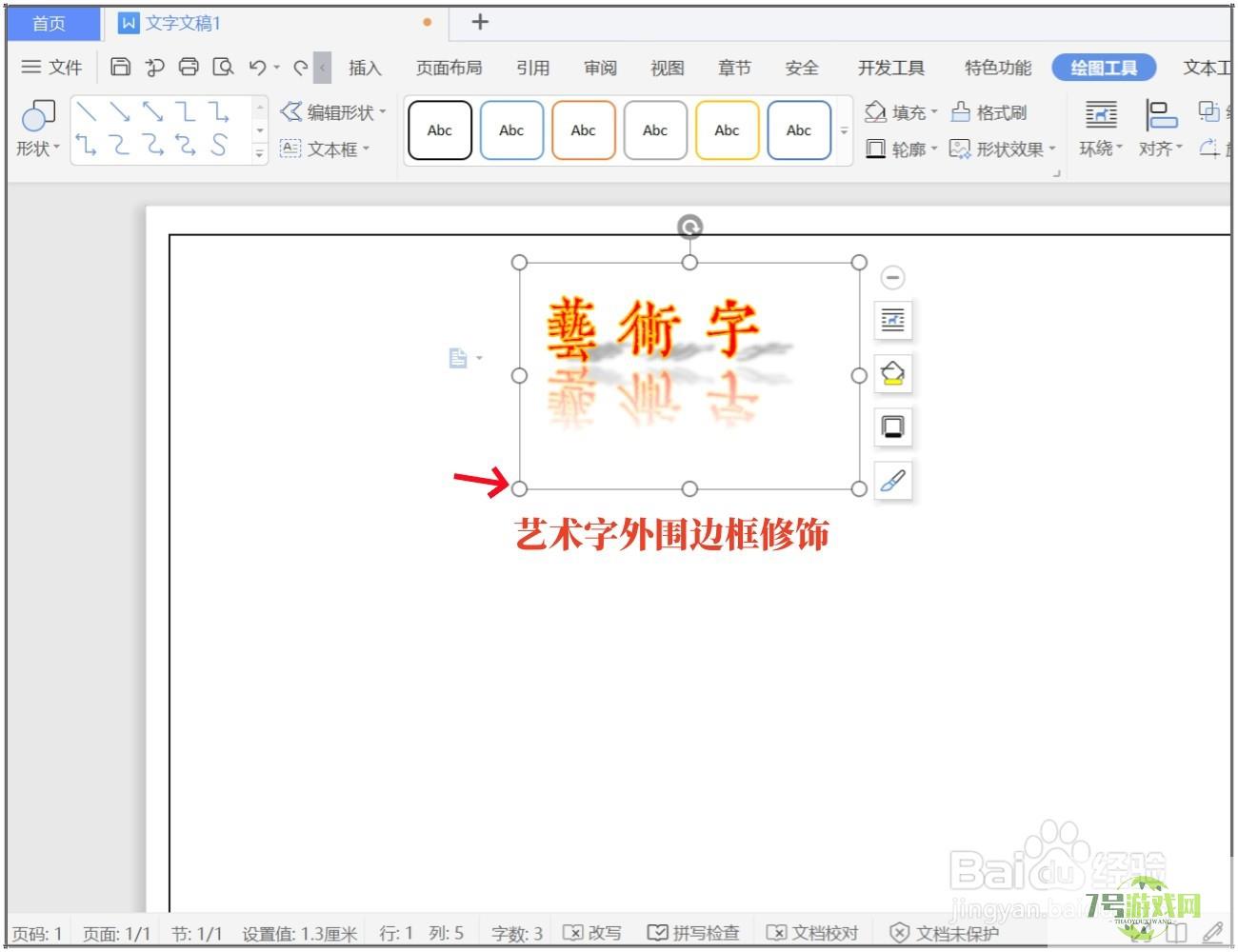Switch to the 章节 tab
The height and width of the screenshot is (952, 1238).
point(734,68)
